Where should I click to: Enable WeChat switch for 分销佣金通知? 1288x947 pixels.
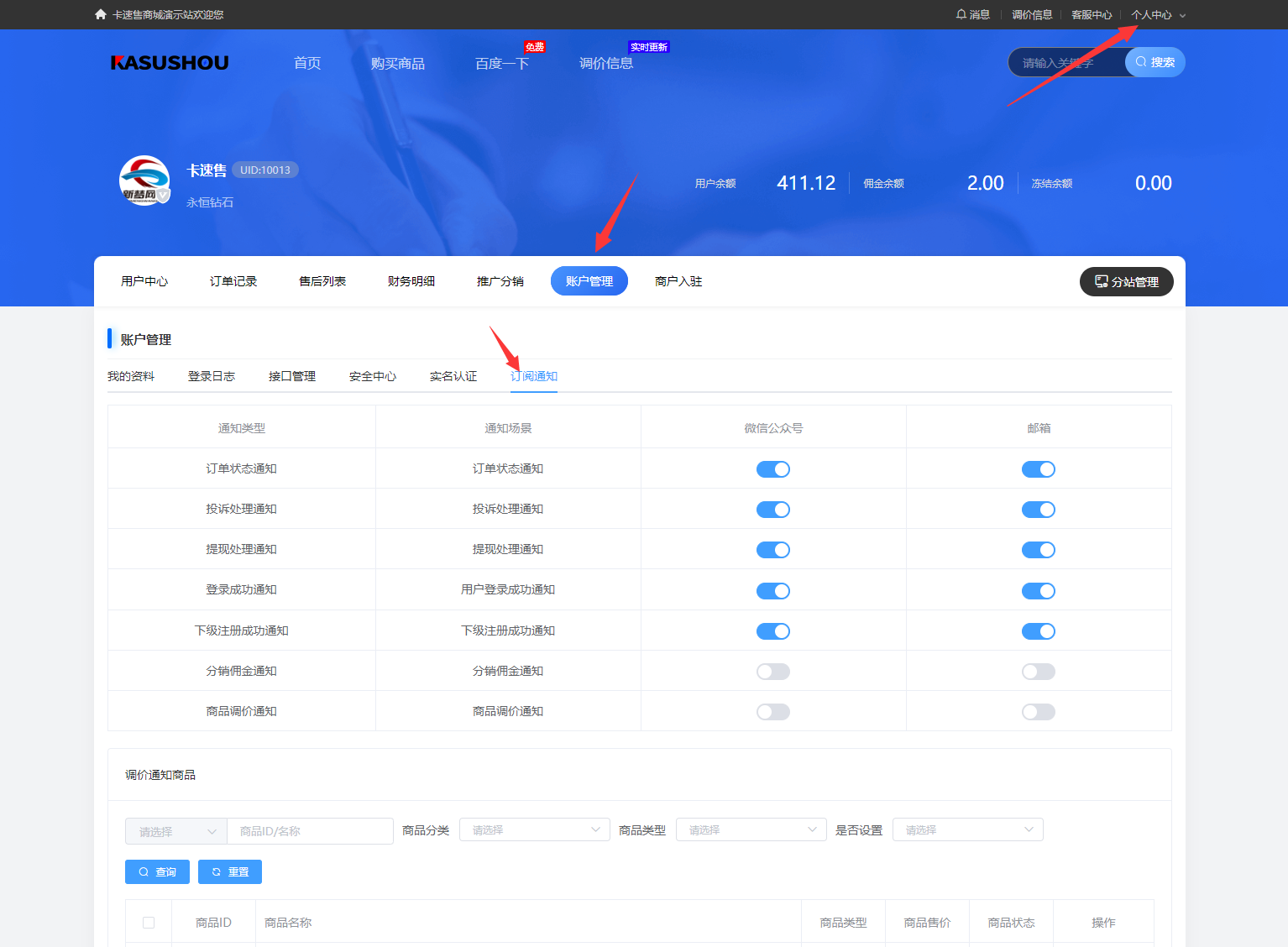pyautogui.click(x=773, y=672)
